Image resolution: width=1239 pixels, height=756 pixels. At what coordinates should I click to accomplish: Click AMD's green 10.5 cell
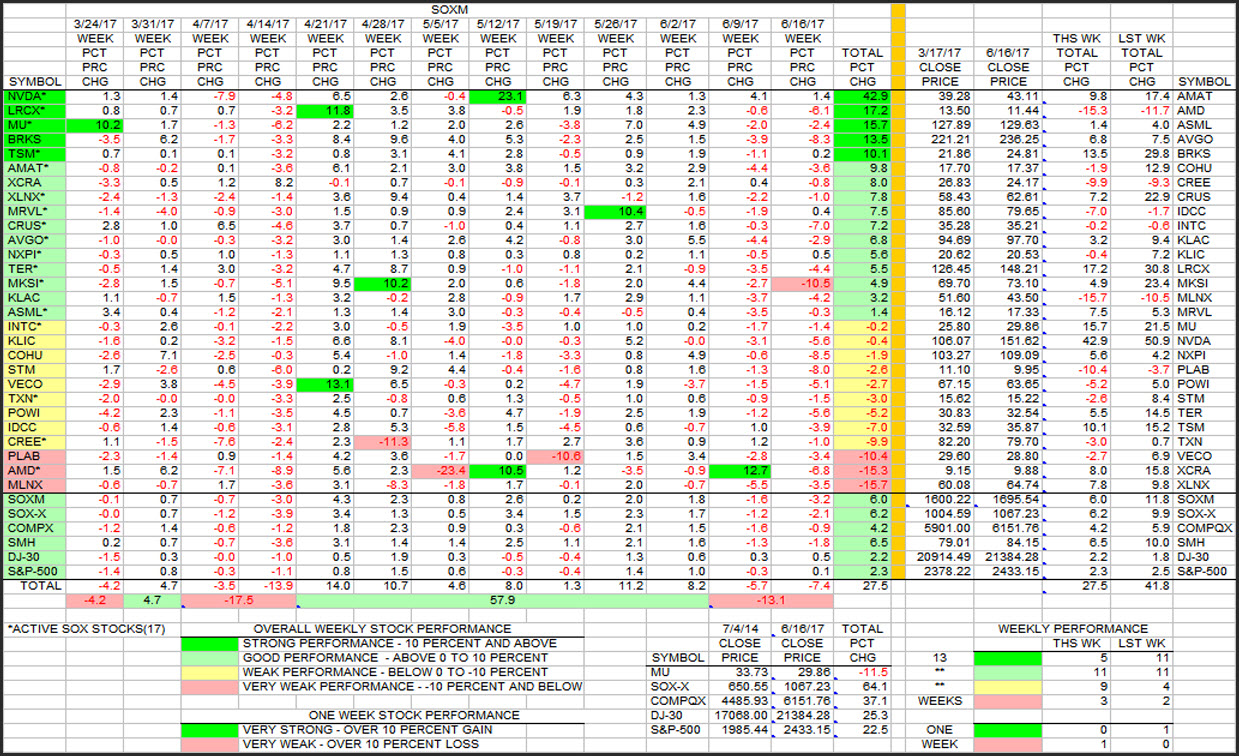pos(498,471)
